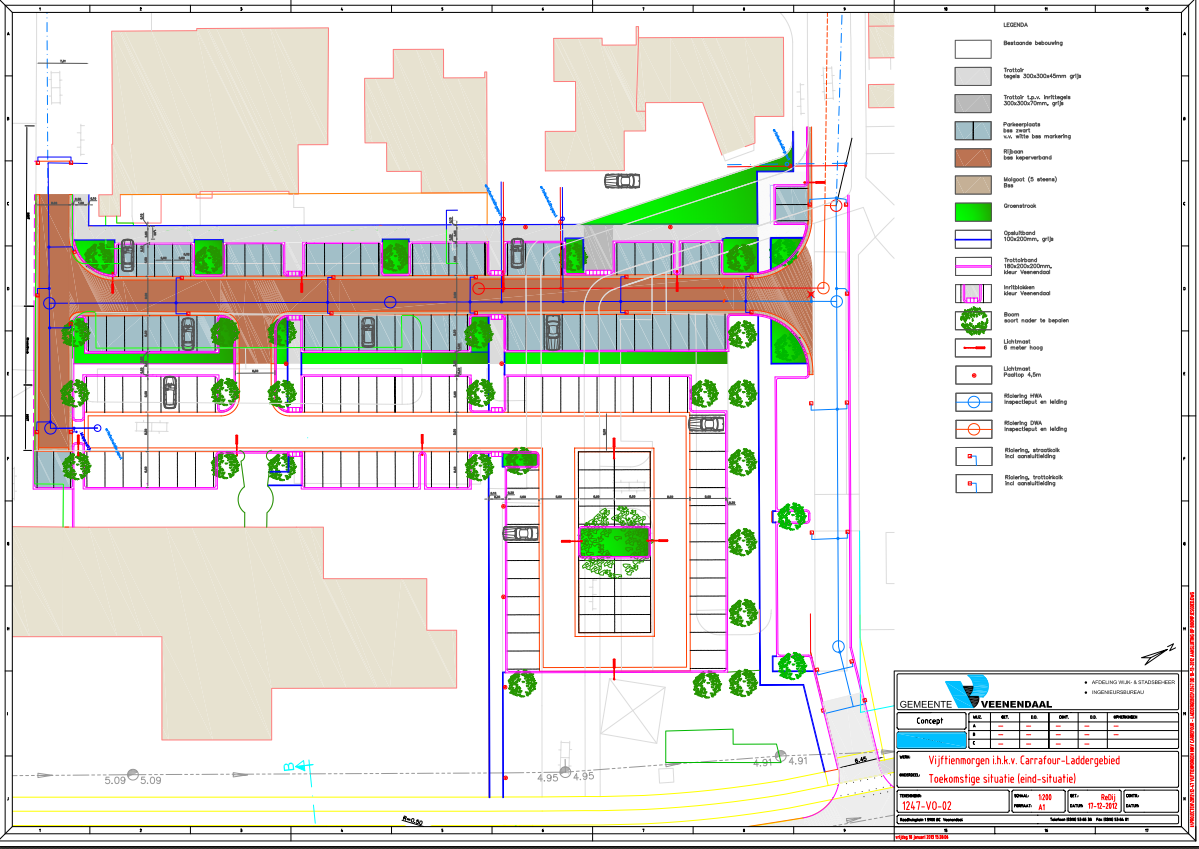Click the Lichtmast Paaltop 4,5m legend symbol
Image resolution: width=1199 pixels, height=849 pixels.
click(973, 375)
